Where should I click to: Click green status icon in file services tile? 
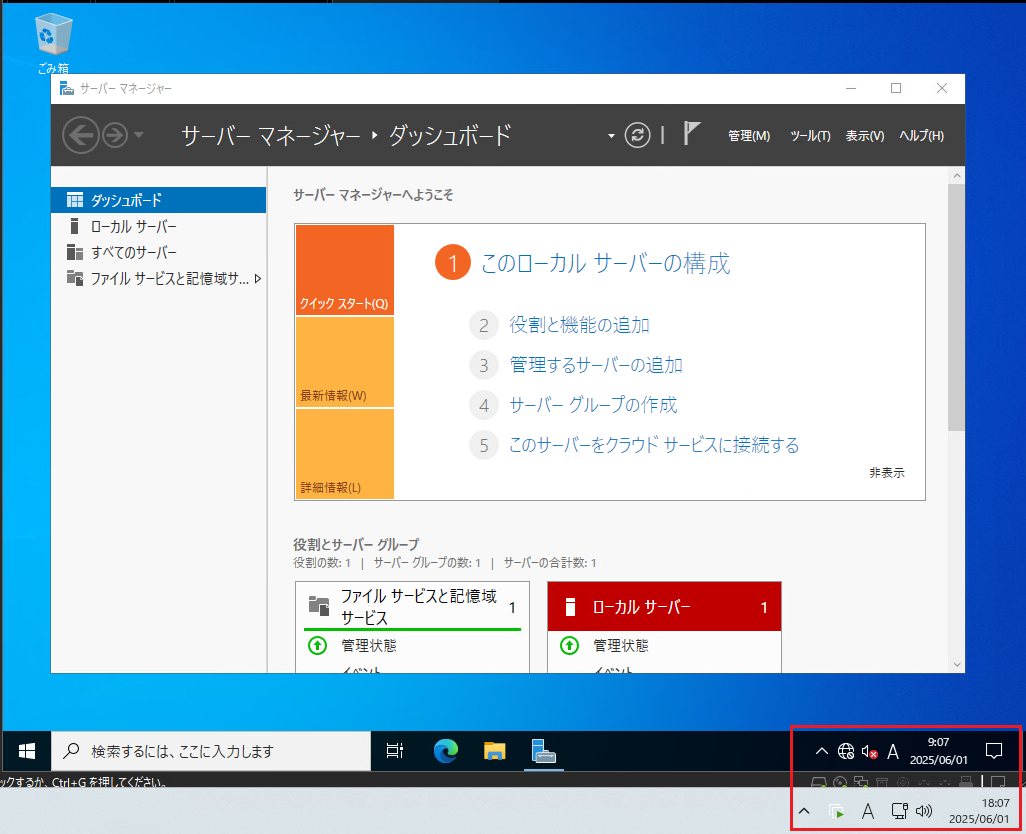pyautogui.click(x=317, y=646)
